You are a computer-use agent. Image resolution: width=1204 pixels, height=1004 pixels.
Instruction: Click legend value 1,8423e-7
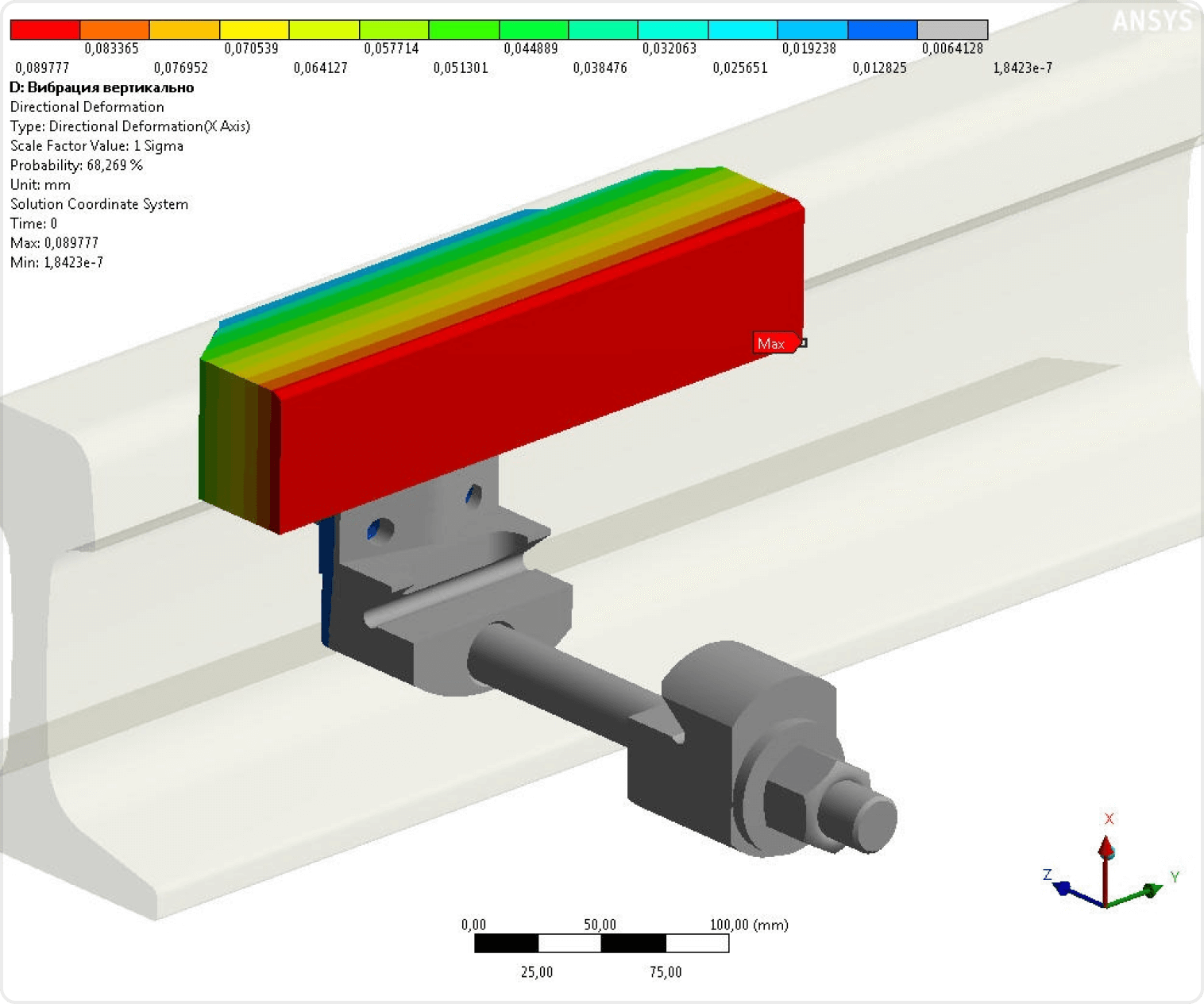(x=1022, y=68)
